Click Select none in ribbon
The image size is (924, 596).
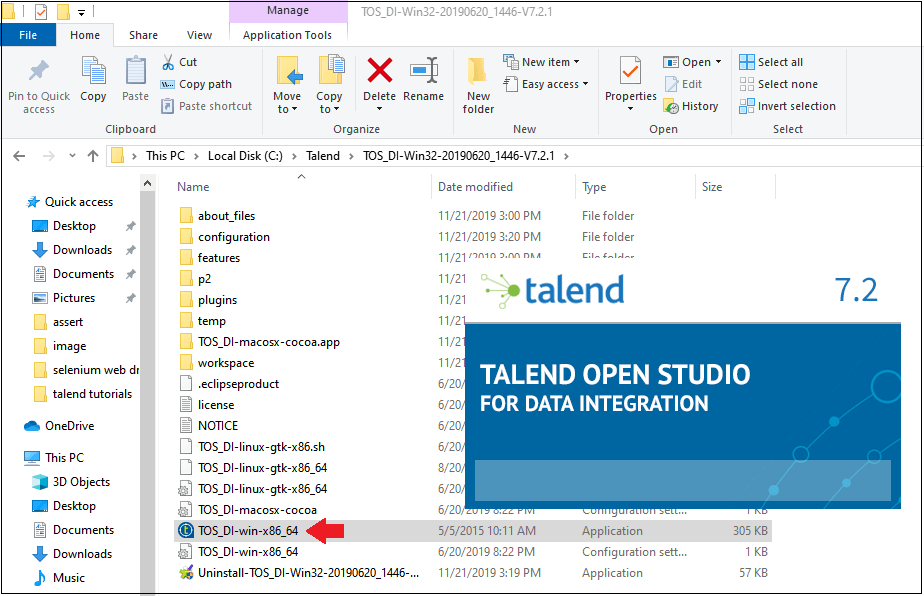pyautogui.click(x=779, y=84)
